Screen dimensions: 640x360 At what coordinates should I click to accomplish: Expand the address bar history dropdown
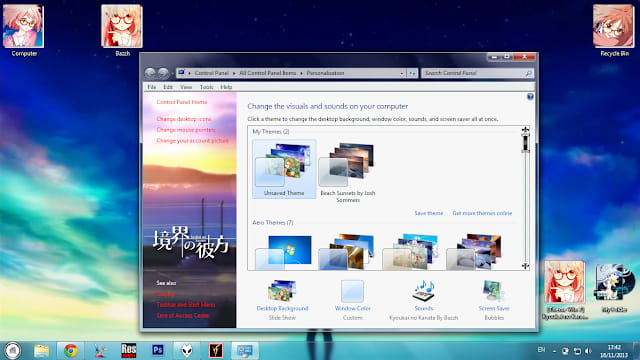(402, 73)
